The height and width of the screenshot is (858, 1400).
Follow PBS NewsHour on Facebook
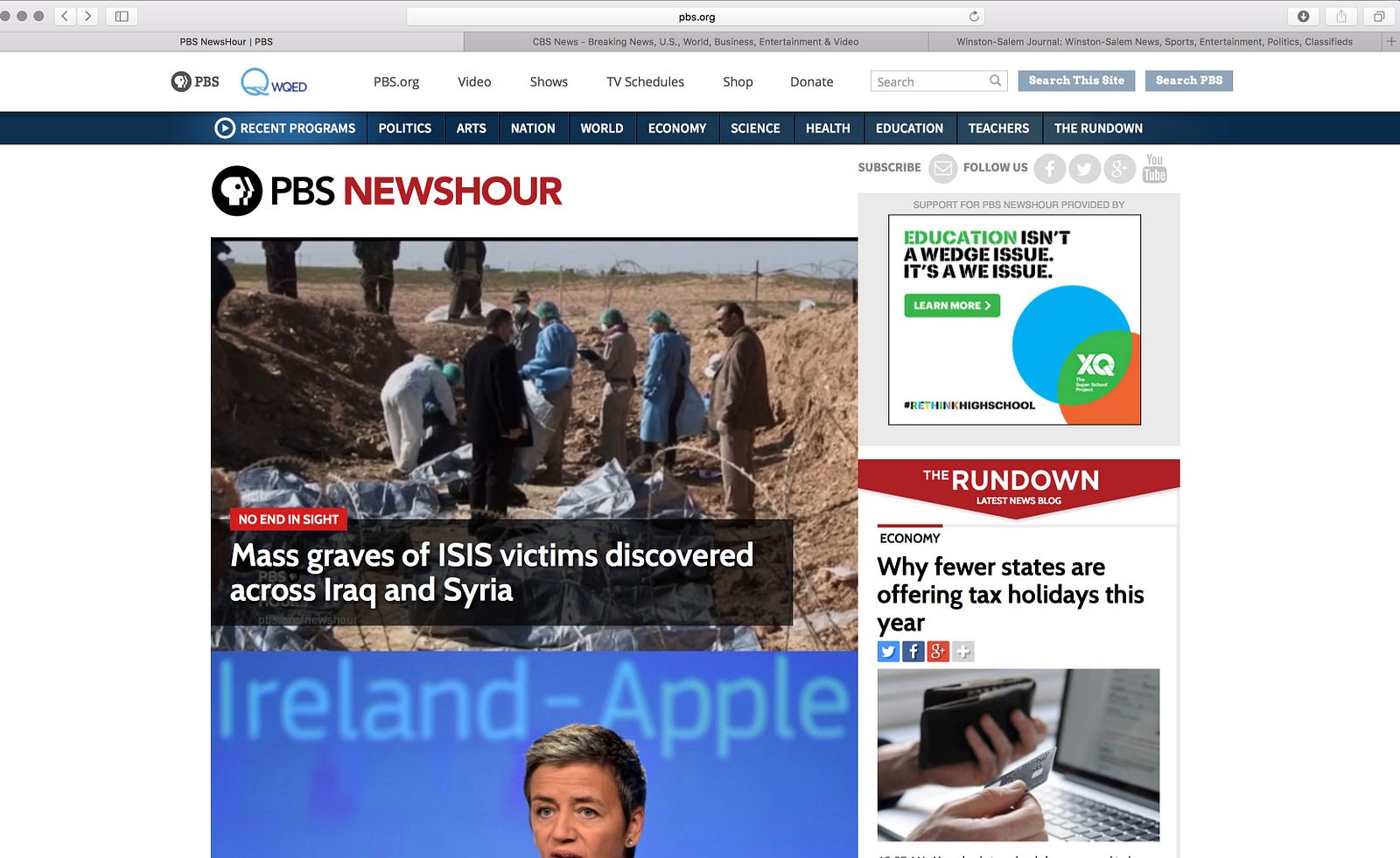[x=1049, y=168]
